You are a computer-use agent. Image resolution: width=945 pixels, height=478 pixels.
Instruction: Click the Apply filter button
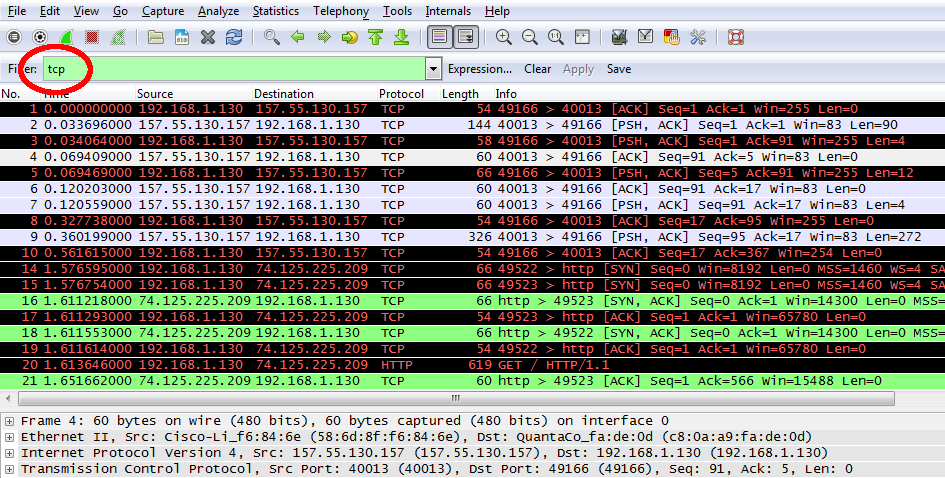579,69
